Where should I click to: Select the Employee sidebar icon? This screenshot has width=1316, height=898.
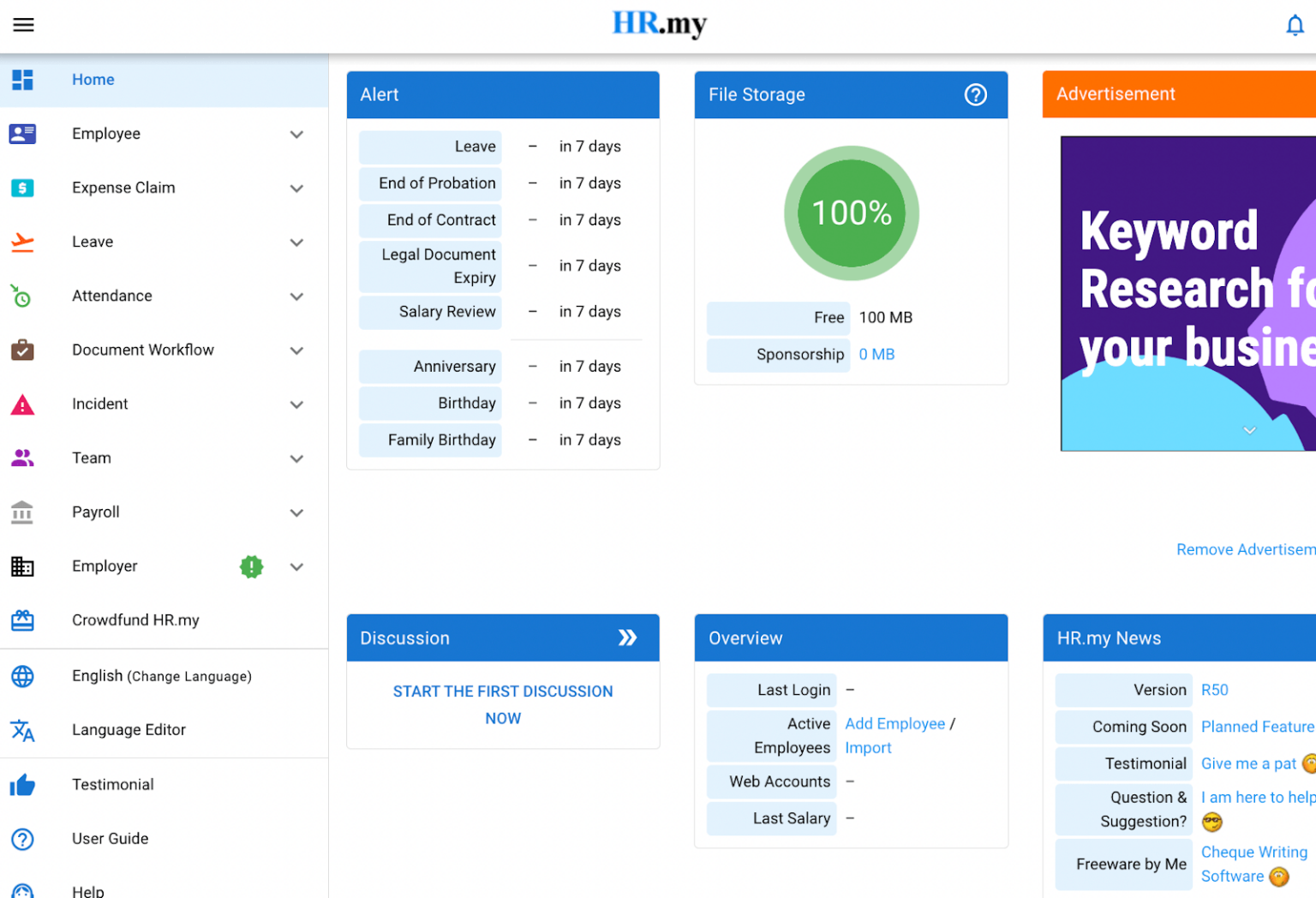[22, 134]
